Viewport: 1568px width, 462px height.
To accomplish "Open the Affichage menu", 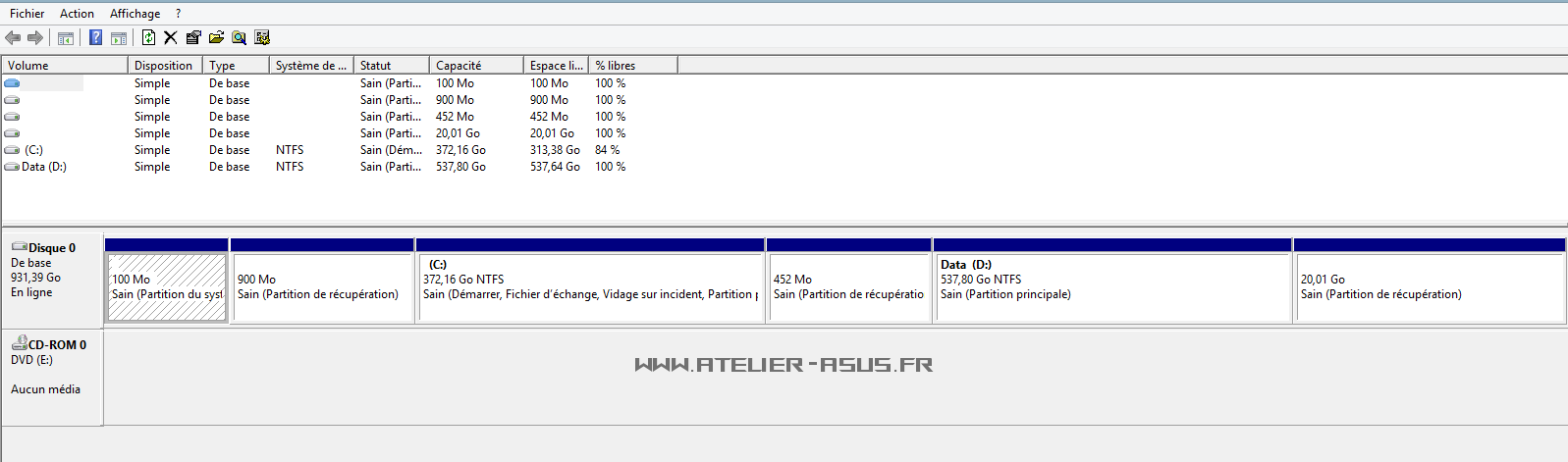I will point(135,13).
